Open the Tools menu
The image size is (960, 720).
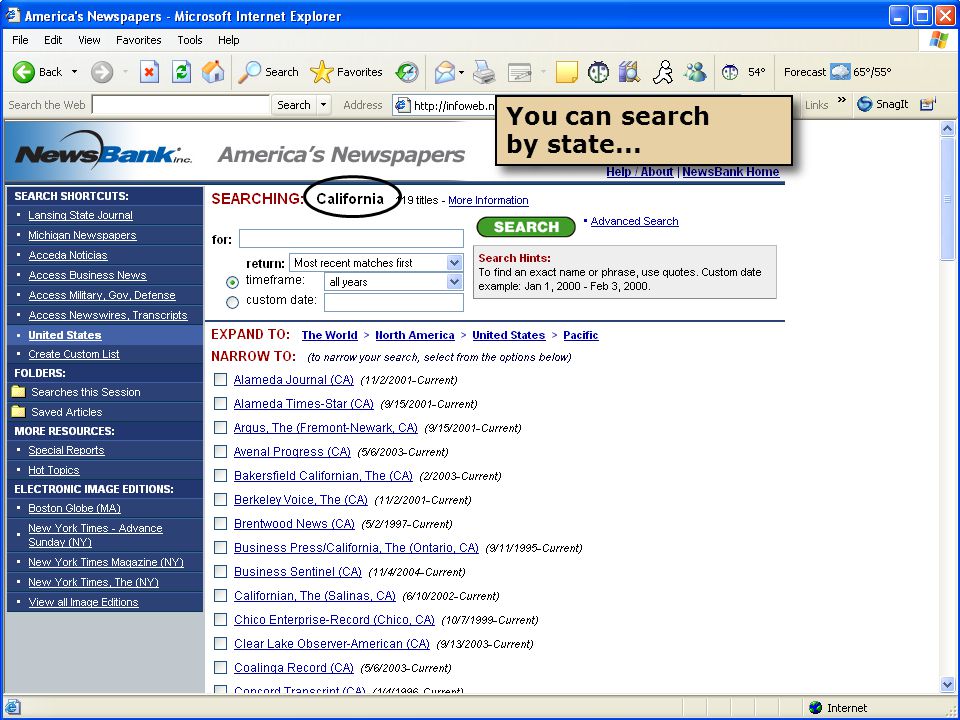[x=190, y=40]
